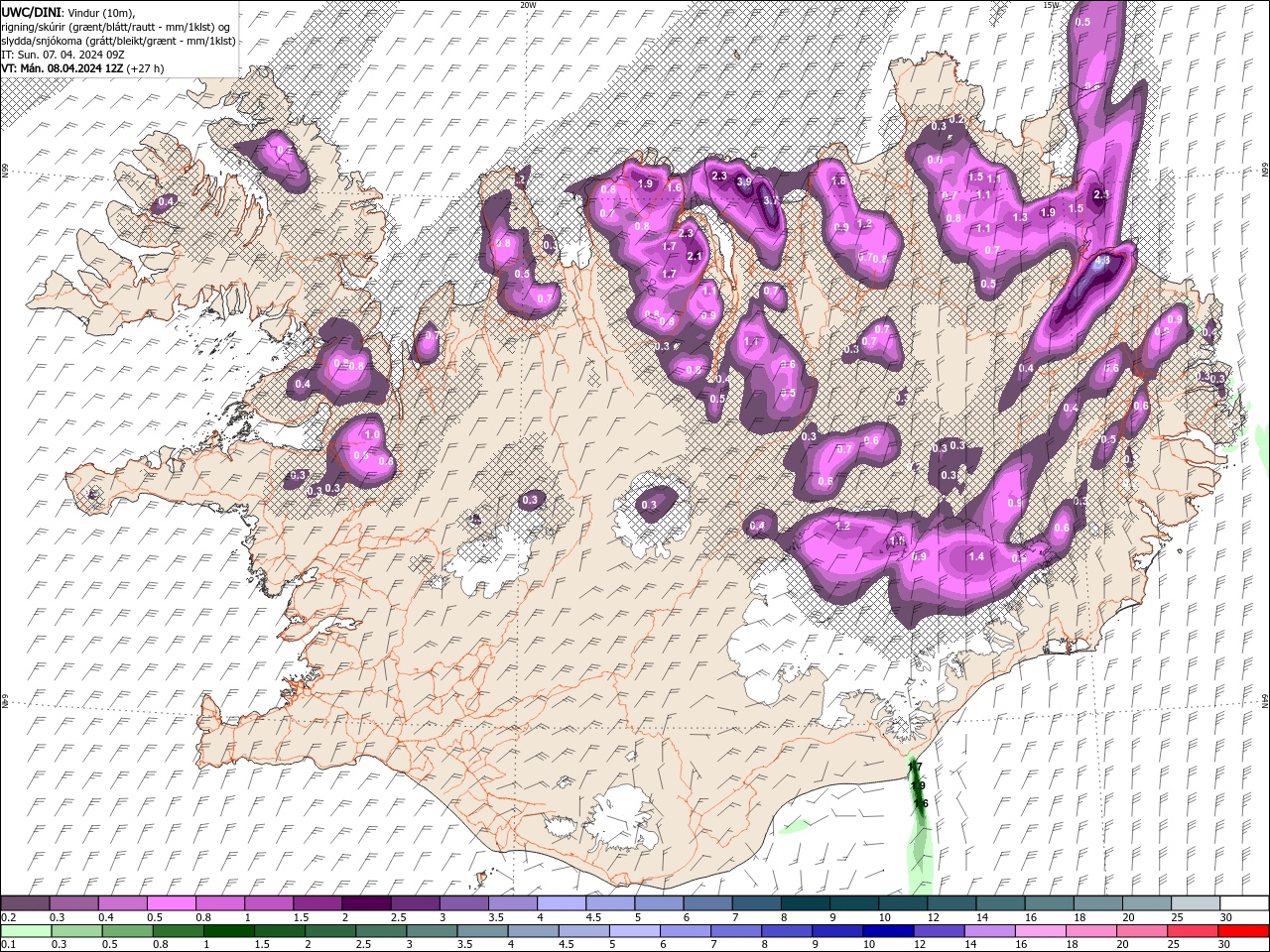Viewport: 1270px width, 952px height.
Task: Click the 15W longitude label
Action: (1051, 5)
